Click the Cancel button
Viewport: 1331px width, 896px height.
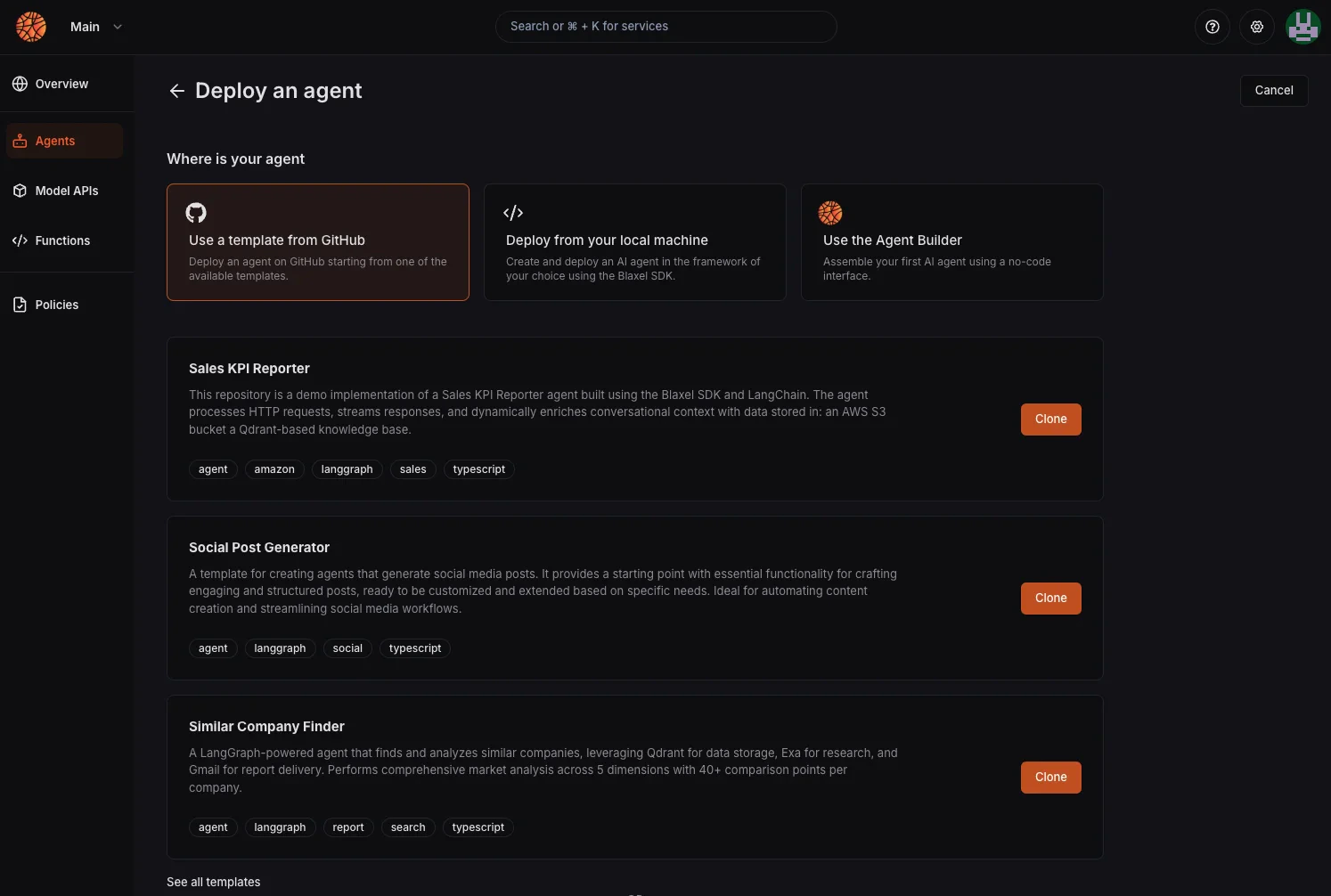pyautogui.click(x=1274, y=90)
